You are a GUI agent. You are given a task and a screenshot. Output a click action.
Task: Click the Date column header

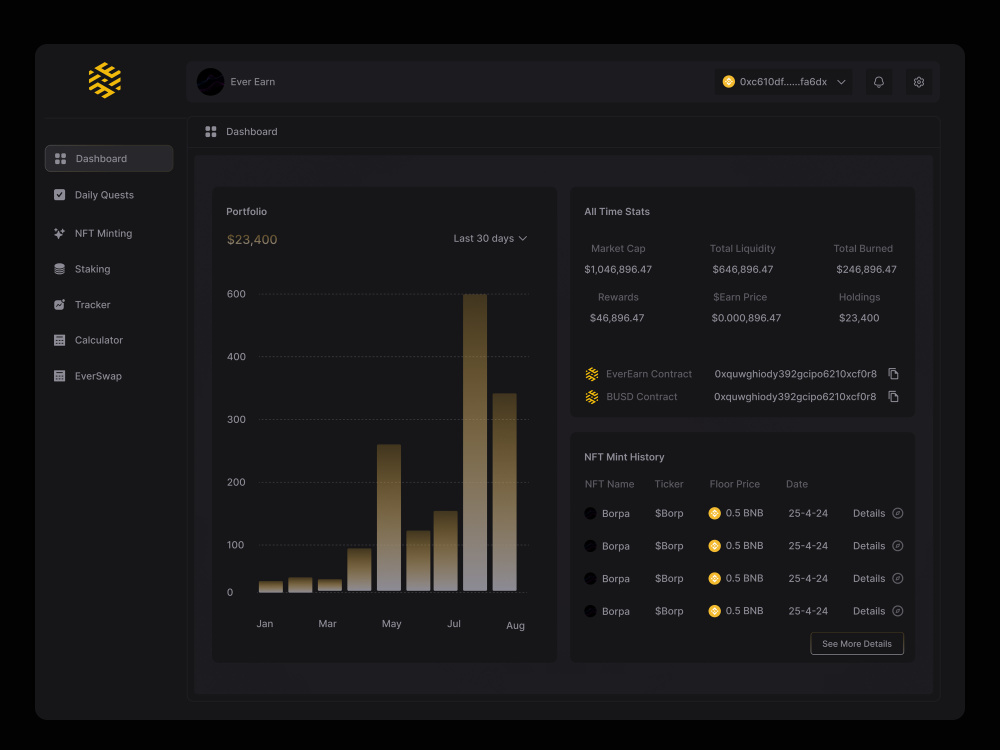tap(797, 484)
